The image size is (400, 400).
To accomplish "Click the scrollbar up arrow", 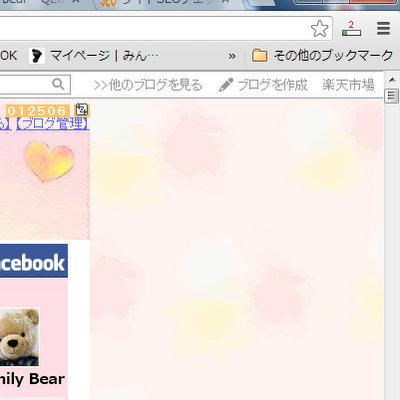I will click(x=392, y=80).
